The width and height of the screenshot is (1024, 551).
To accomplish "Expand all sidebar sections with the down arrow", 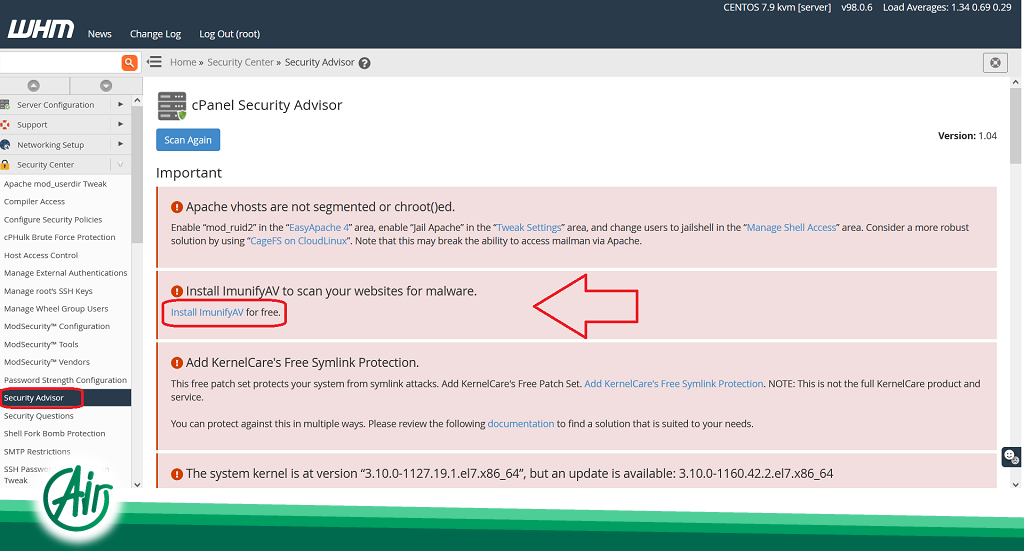I will tap(106, 86).
